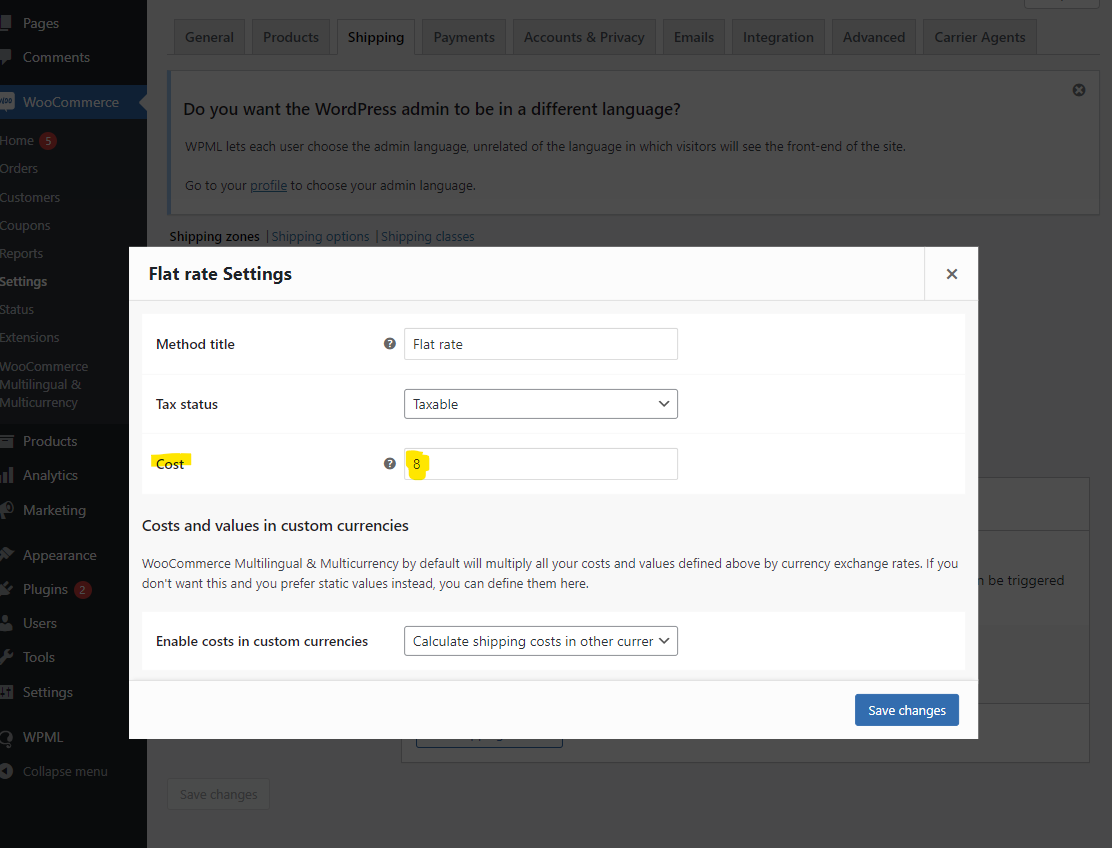
Task: Open Shipping zones sub-section
Action: click(214, 236)
